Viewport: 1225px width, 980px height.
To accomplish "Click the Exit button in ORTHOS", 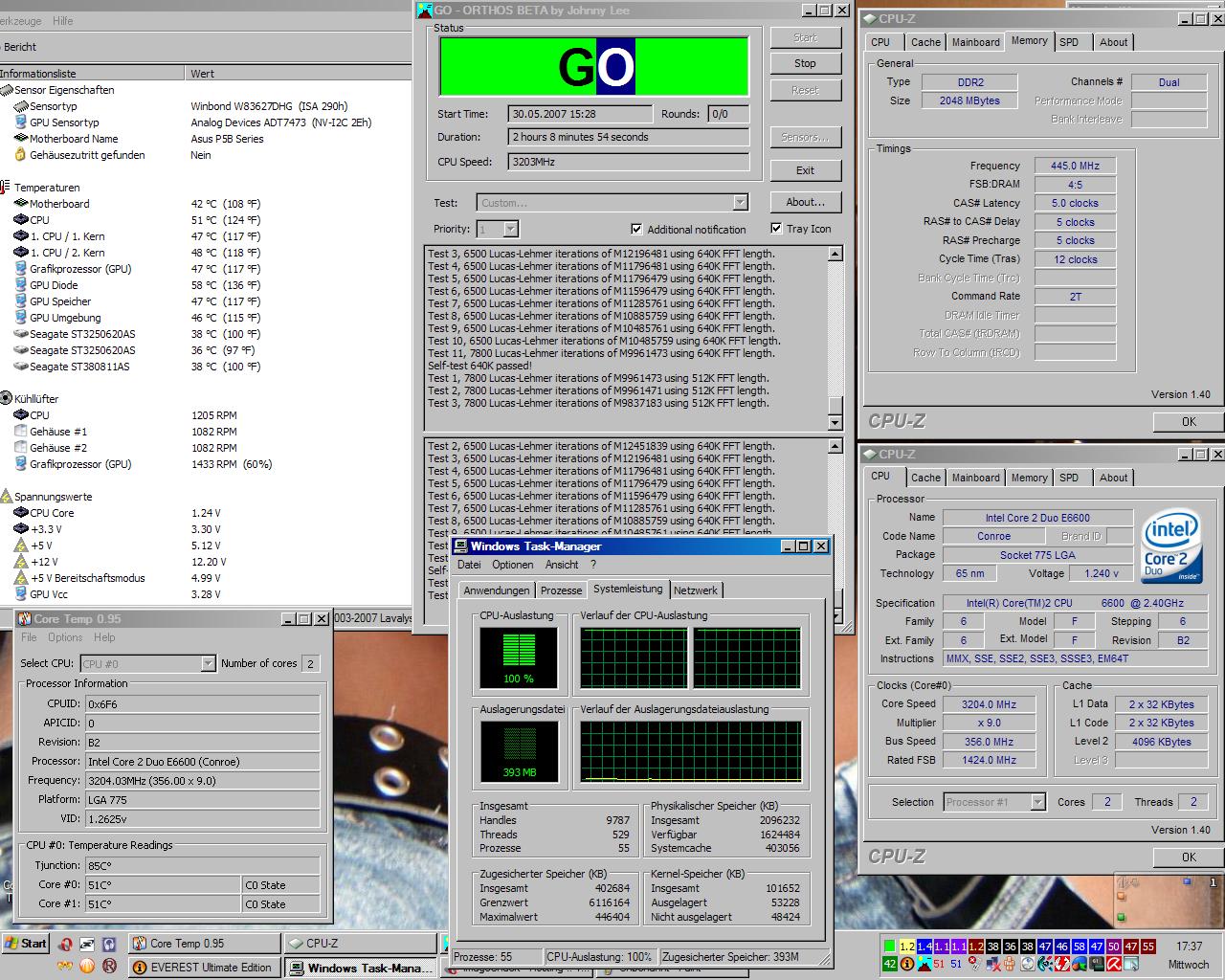I will click(805, 170).
